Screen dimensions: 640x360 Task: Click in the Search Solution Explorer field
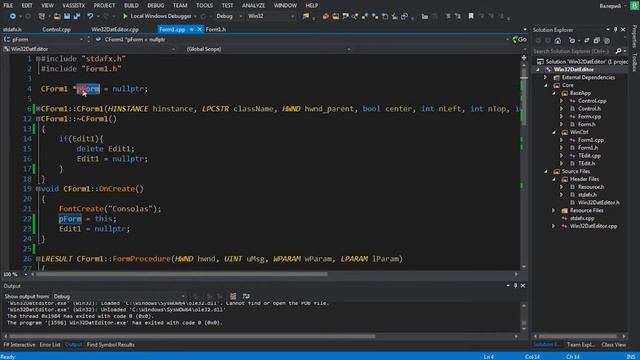point(573,51)
